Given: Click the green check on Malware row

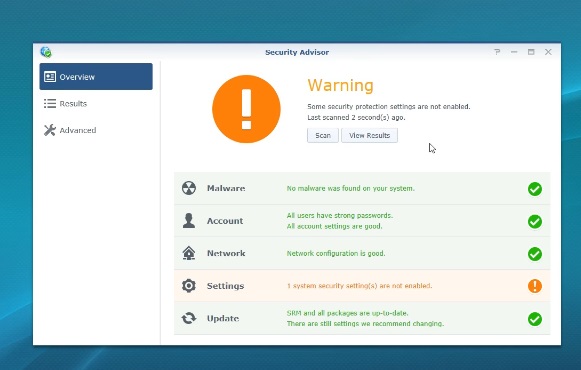Looking at the screenshot, I should [535, 189].
